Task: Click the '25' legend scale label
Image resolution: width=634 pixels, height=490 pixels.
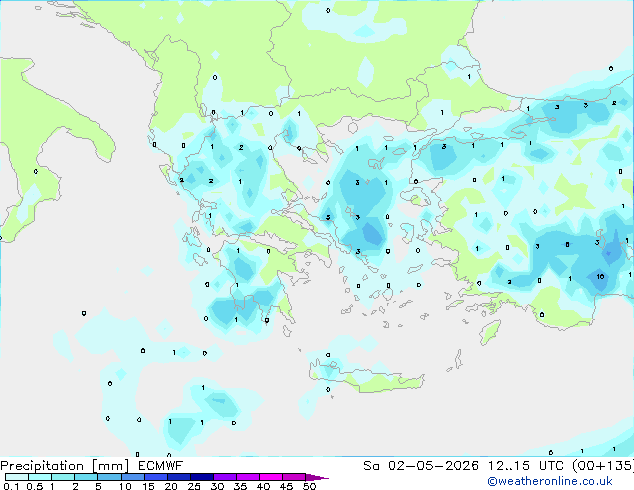Action: tap(194, 486)
